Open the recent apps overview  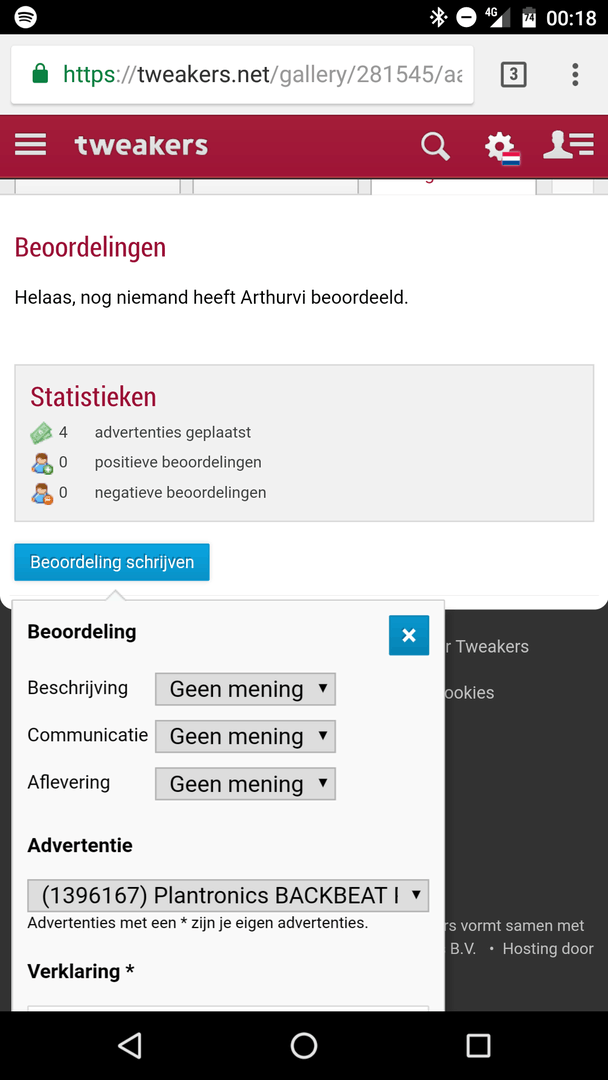pos(478,1046)
